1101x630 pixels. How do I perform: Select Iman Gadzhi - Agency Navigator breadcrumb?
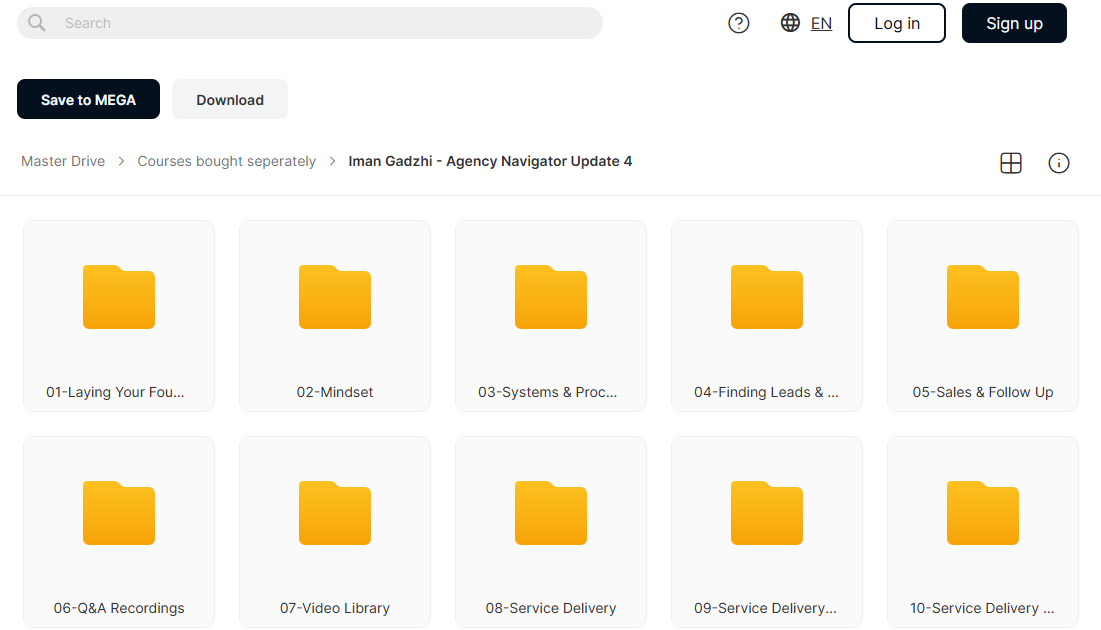490,162
